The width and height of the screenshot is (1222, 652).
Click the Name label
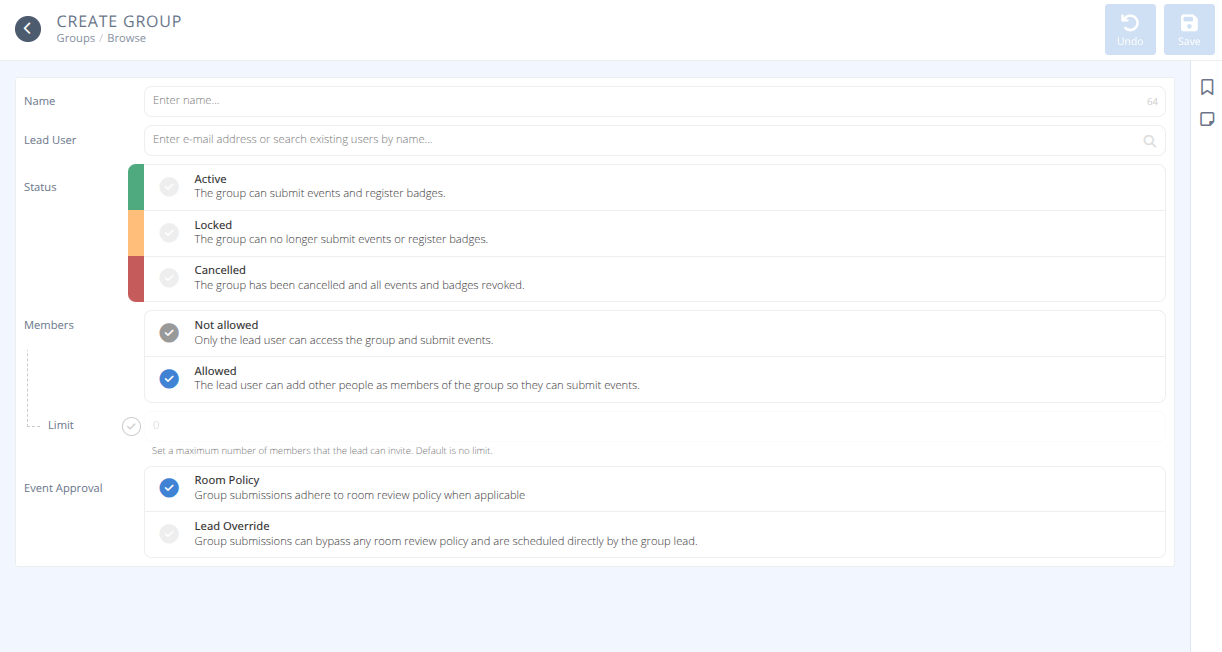[40, 101]
